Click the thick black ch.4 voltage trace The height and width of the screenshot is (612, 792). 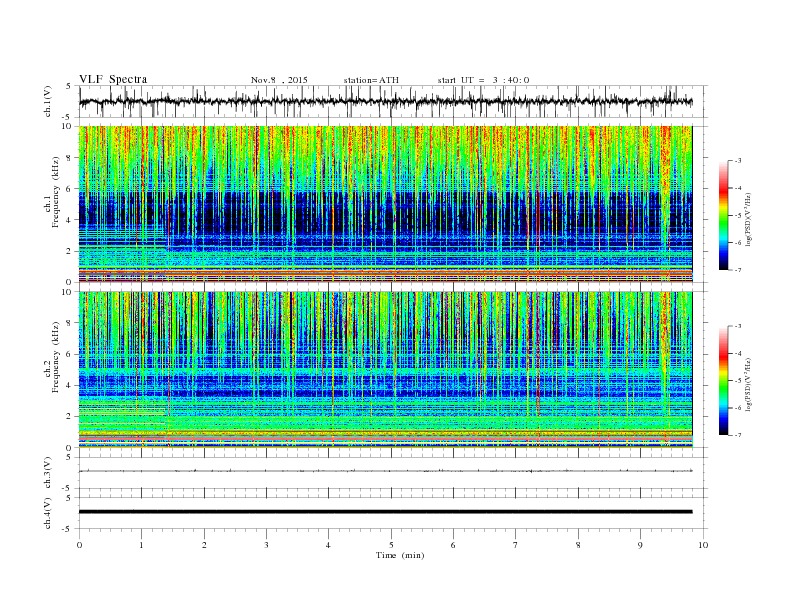pyautogui.click(x=385, y=512)
